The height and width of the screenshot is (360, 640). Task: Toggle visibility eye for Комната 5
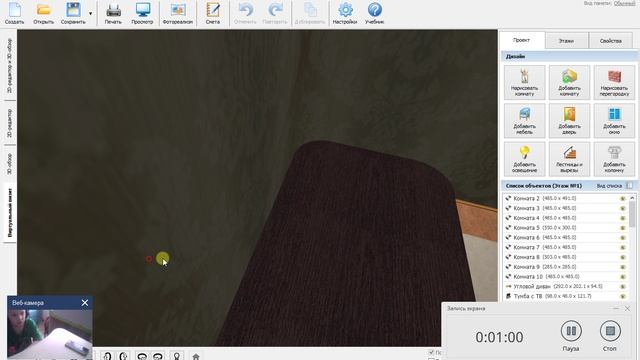tap(623, 228)
